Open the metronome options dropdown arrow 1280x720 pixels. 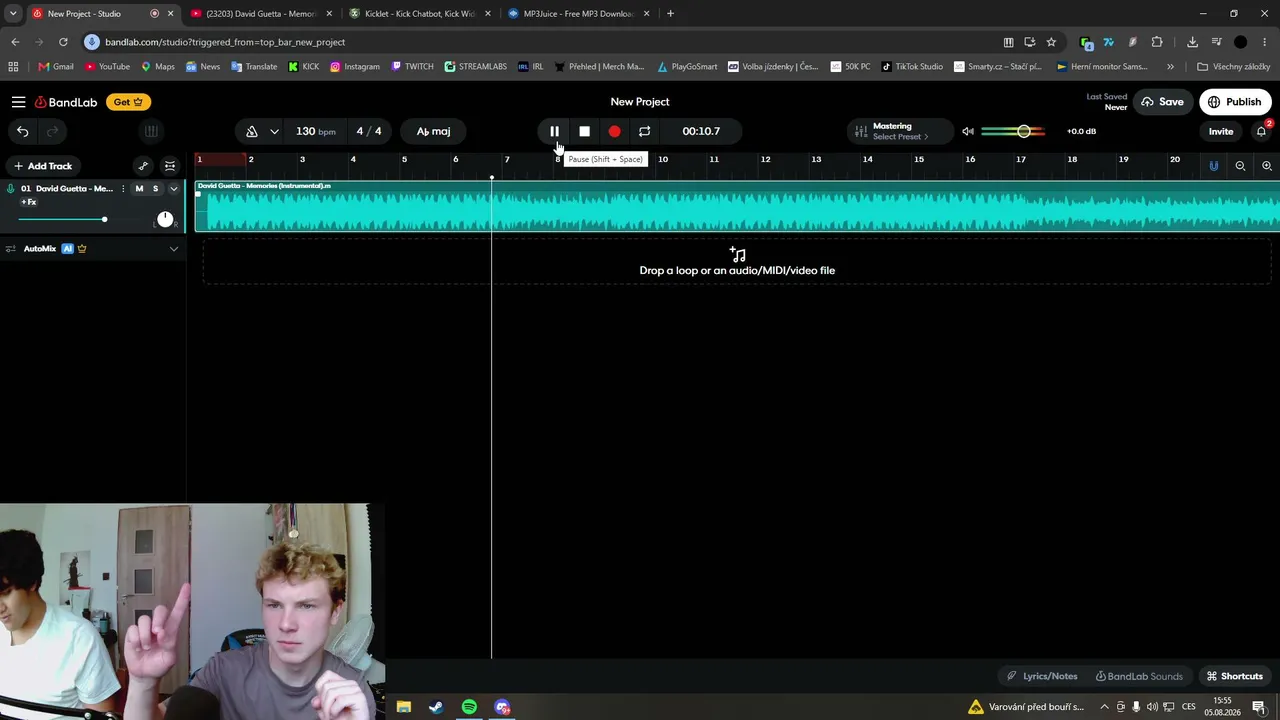pos(274,131)
